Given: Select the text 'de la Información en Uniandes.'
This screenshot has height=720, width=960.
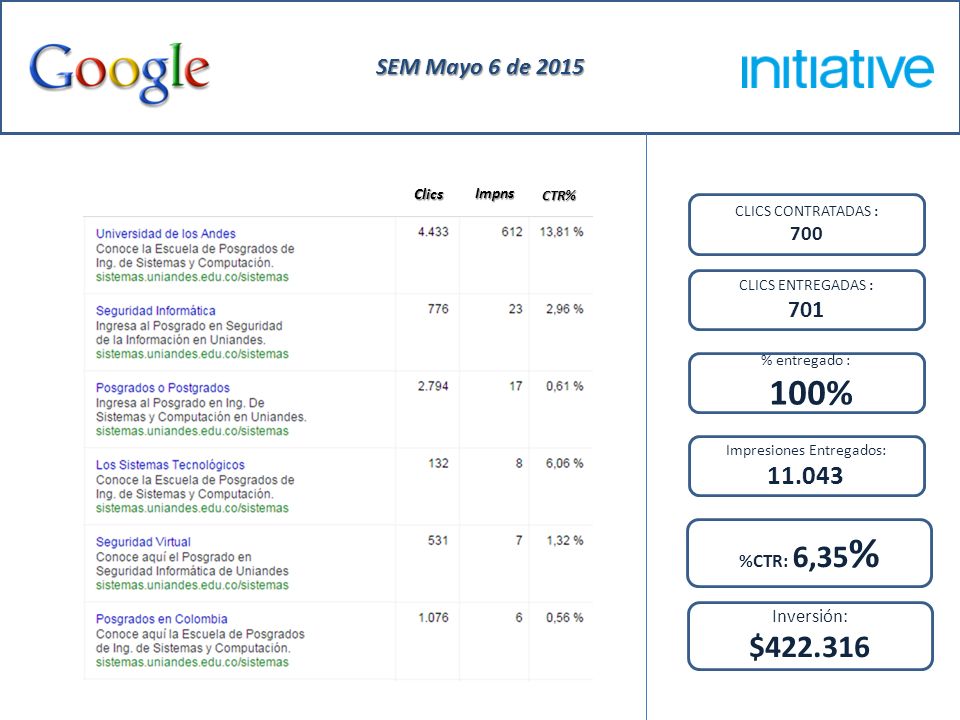Looking at the screenshot, I should pyautogui.click(x=181, y=340).
